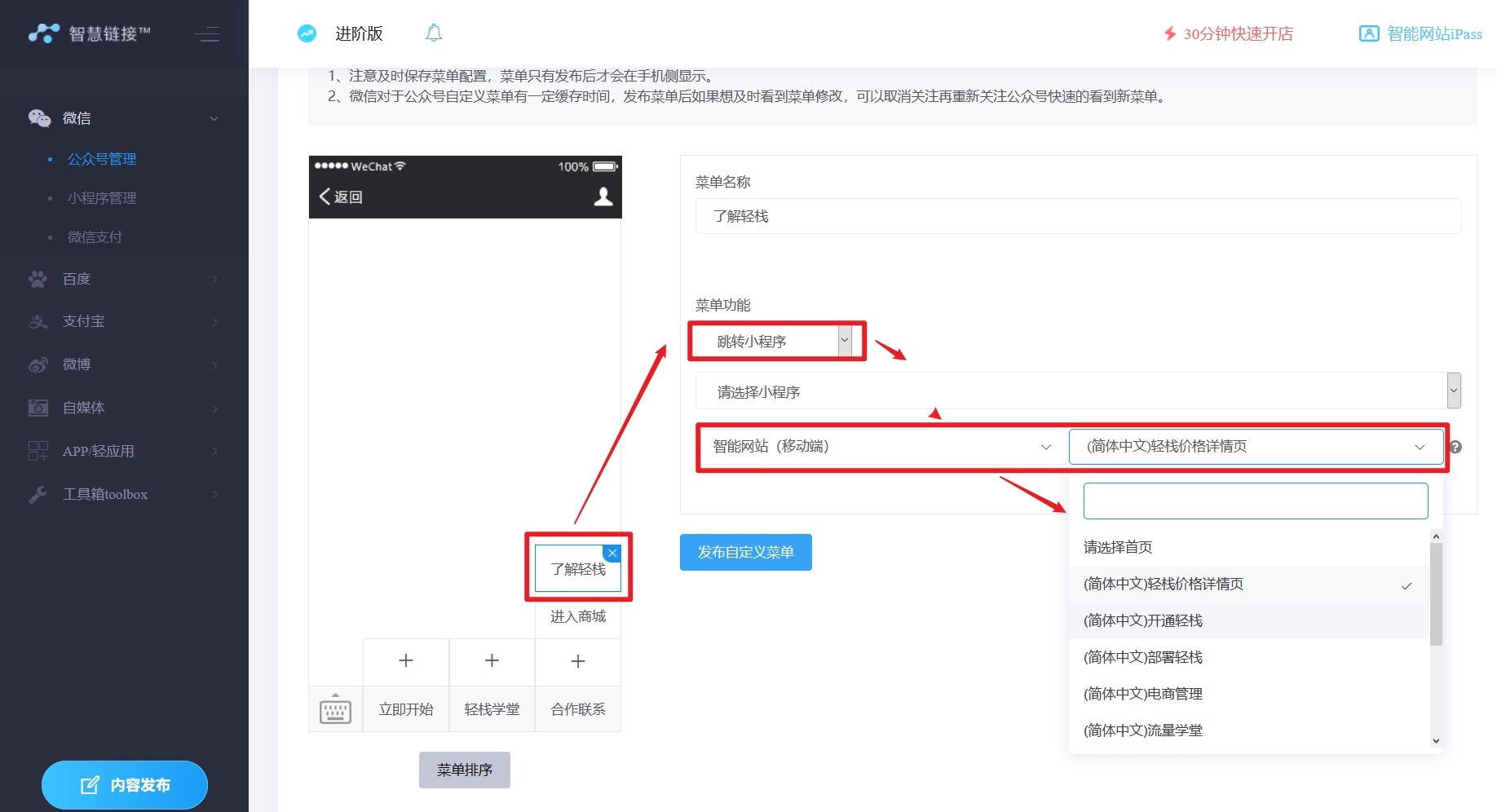Select 小程序管理 in the sidebar
This screenshot has width=1497, height=812.
coord(102,197)
